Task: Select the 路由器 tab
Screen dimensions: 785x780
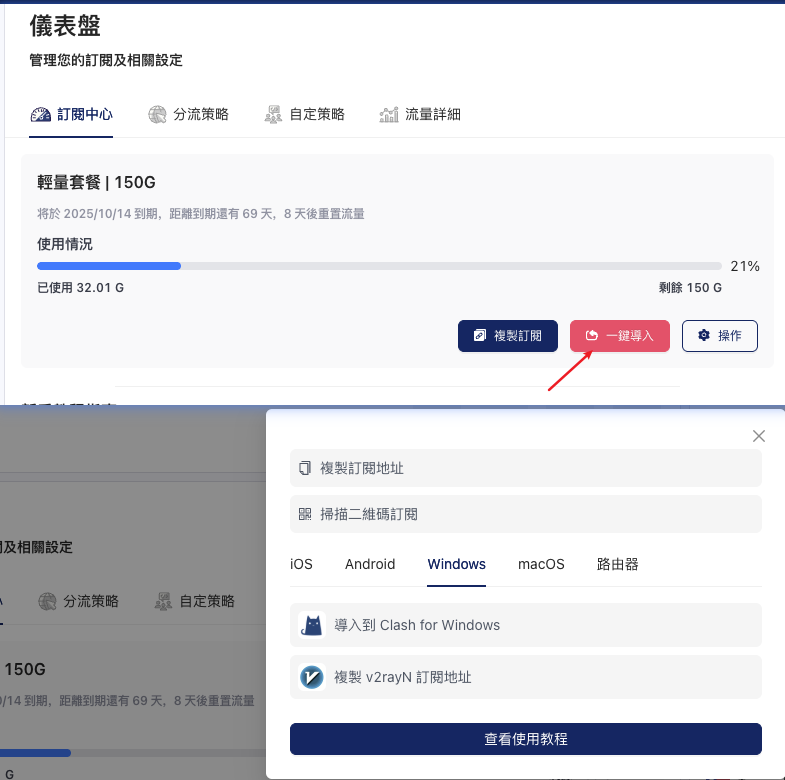Action: click(618, 564)
